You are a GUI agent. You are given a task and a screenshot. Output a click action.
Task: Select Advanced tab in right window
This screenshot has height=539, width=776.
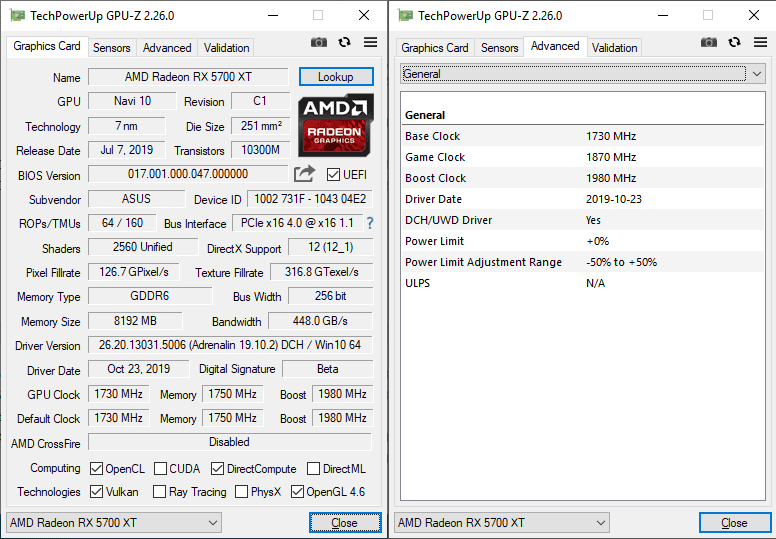click(555, 46)
